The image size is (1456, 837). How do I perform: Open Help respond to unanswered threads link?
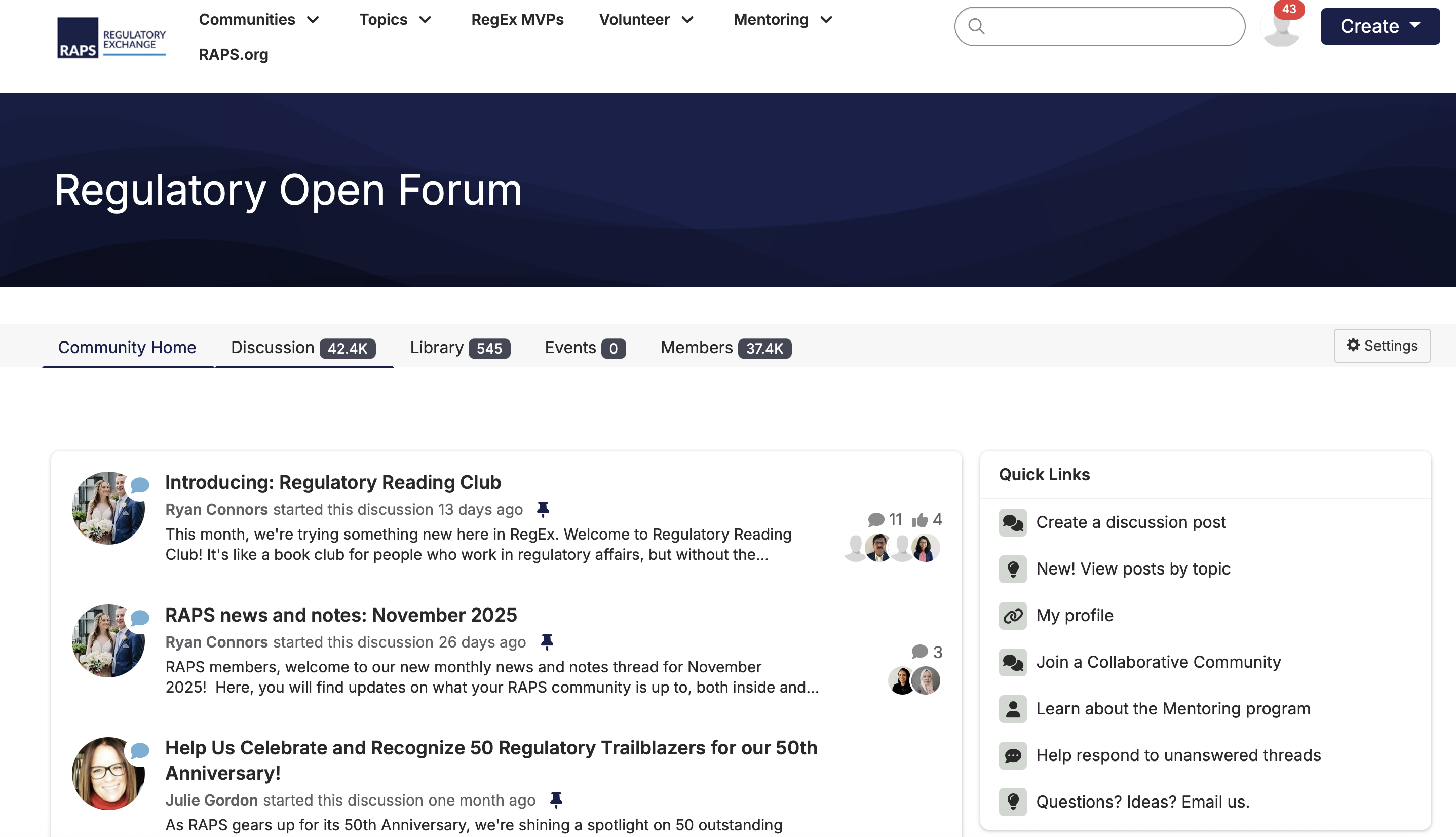pos(1178,755)
